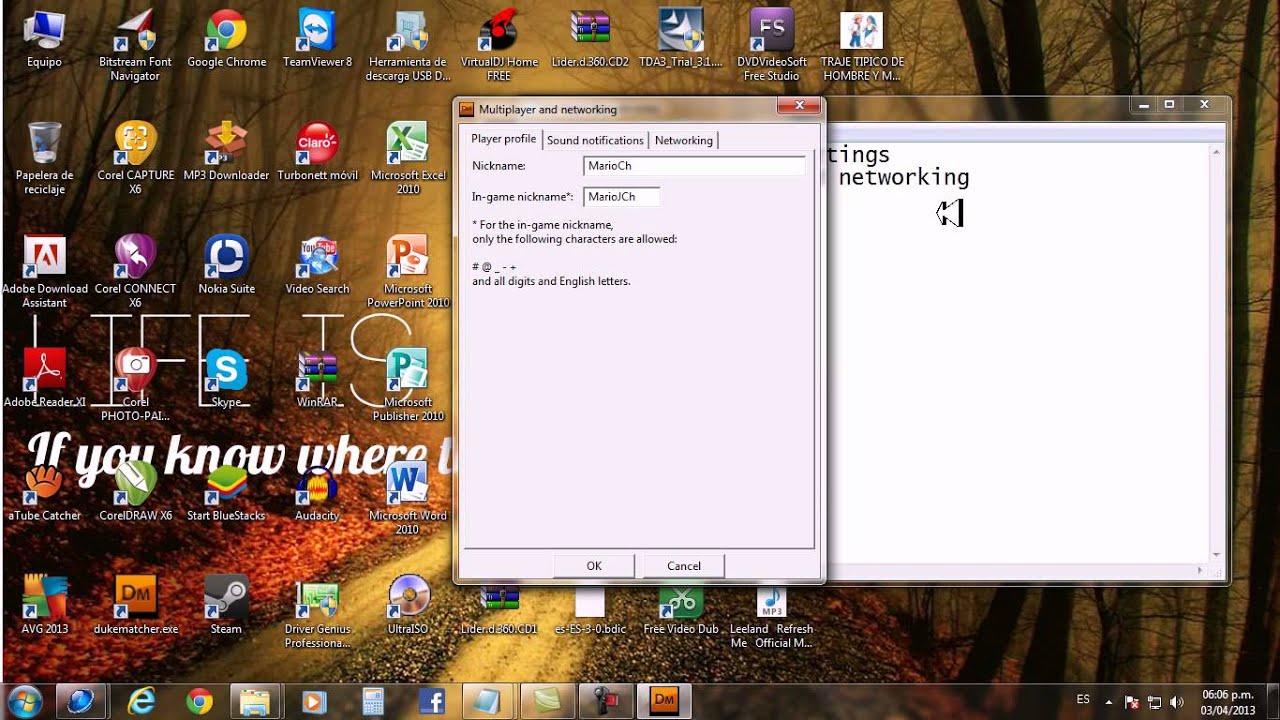1280x720 pixels.
Task: Launch Start BlueStacks shortcut
Action: [x=226, y=492]
